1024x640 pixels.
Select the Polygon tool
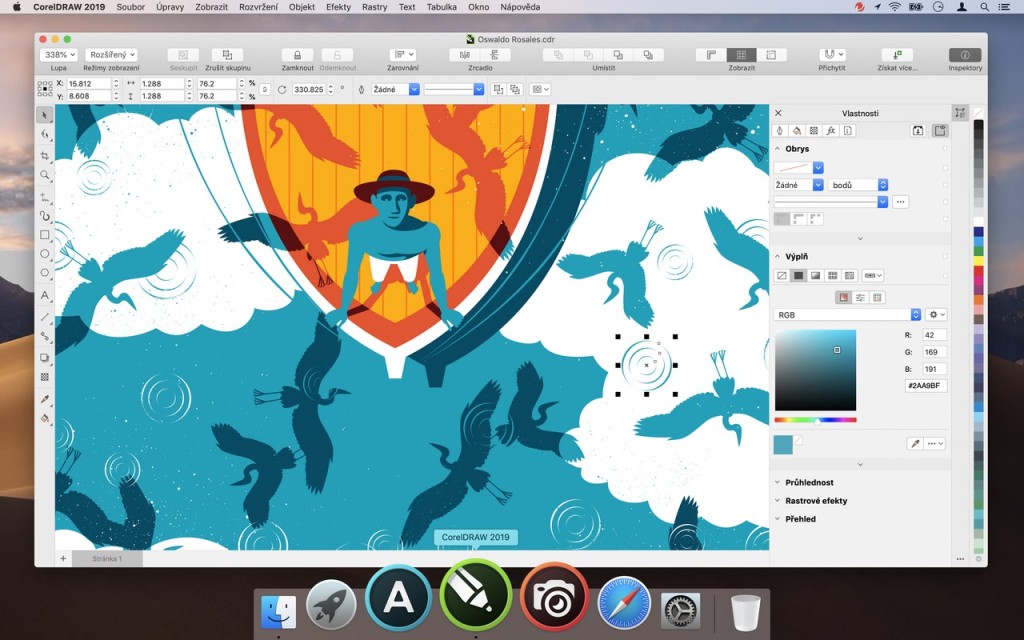click(44, 273)
